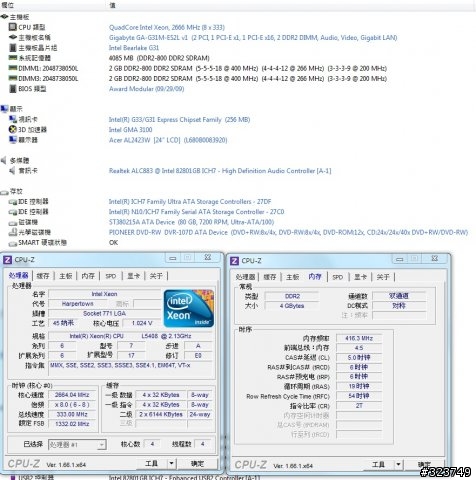476x480 pixels.
Task: Switch to 处理器 tab in CPU-Z memory window
Action: 245,277
